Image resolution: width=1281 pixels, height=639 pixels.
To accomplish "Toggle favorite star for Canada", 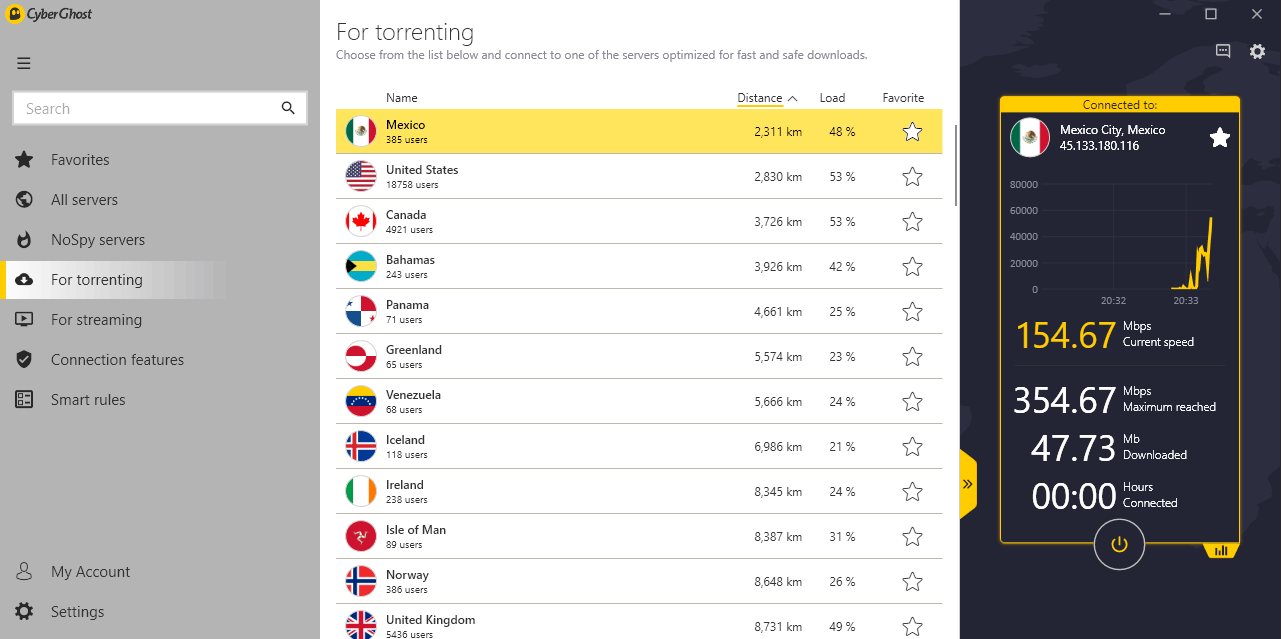I will click(912, 222).
